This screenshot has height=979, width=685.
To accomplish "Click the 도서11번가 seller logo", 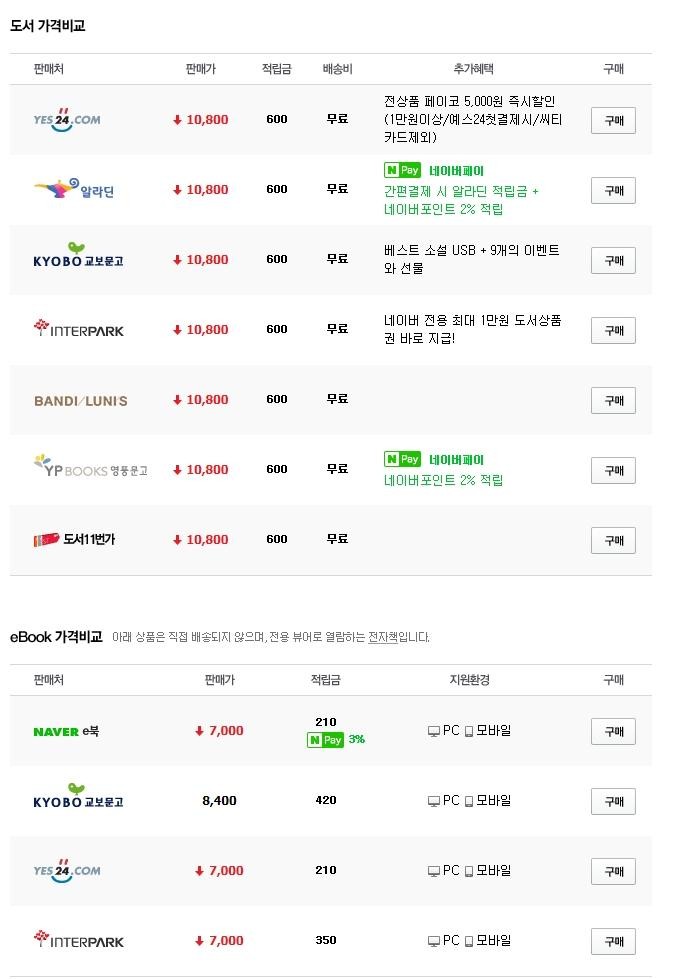I will pyautogui.click(x=74, y=539).
